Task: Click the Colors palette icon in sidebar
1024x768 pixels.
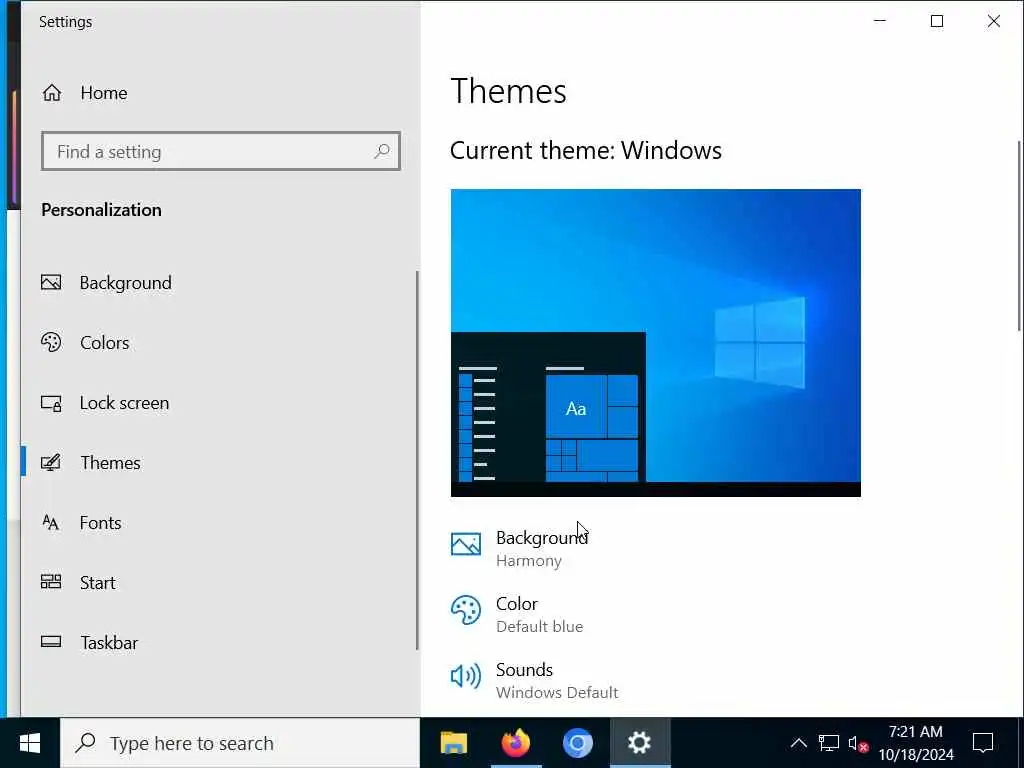Action: click(51, 342)
